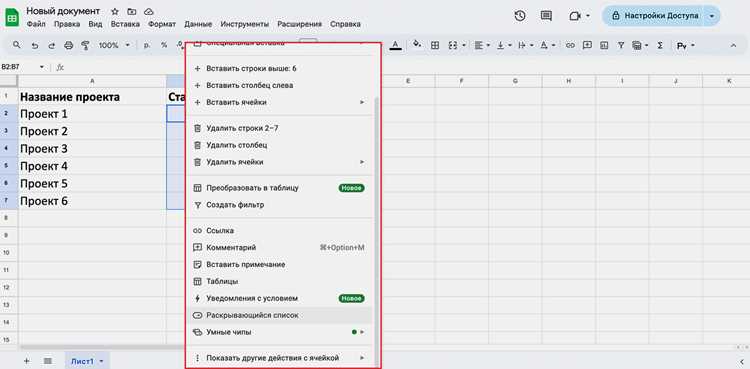
Task: Select Вставить примечание
Action: coord(279,264)
